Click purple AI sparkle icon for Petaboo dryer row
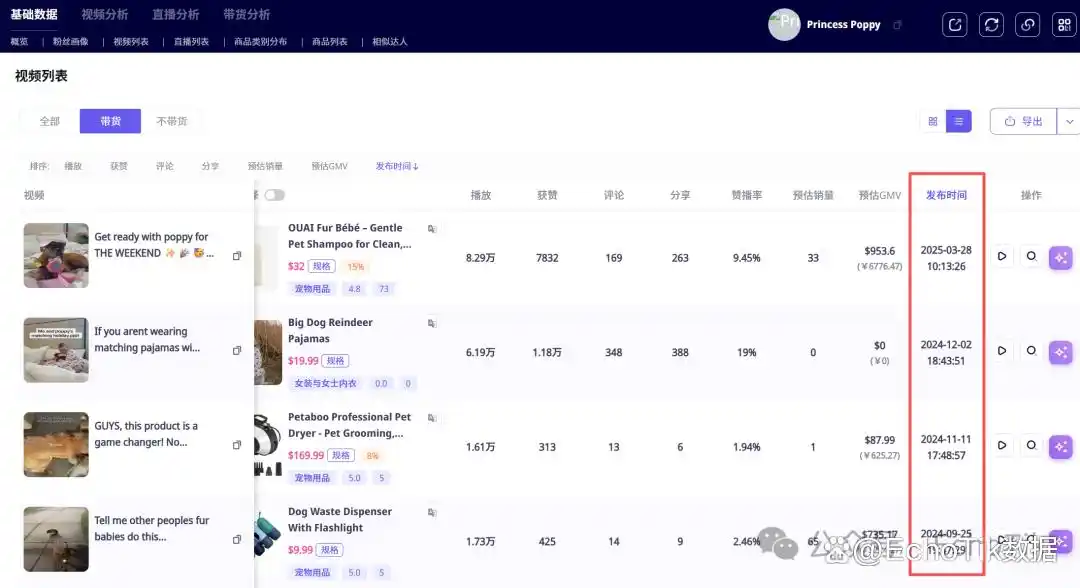Viewport: 1080px width, 588px height. point(1061,446)
